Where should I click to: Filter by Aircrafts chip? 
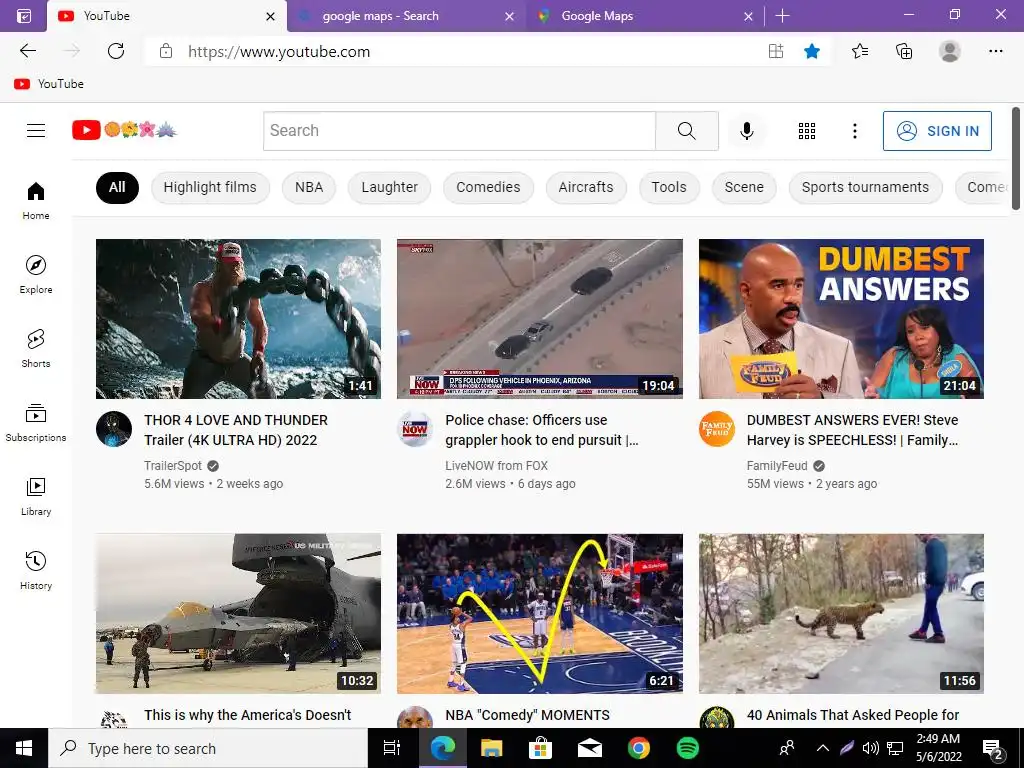586,187
